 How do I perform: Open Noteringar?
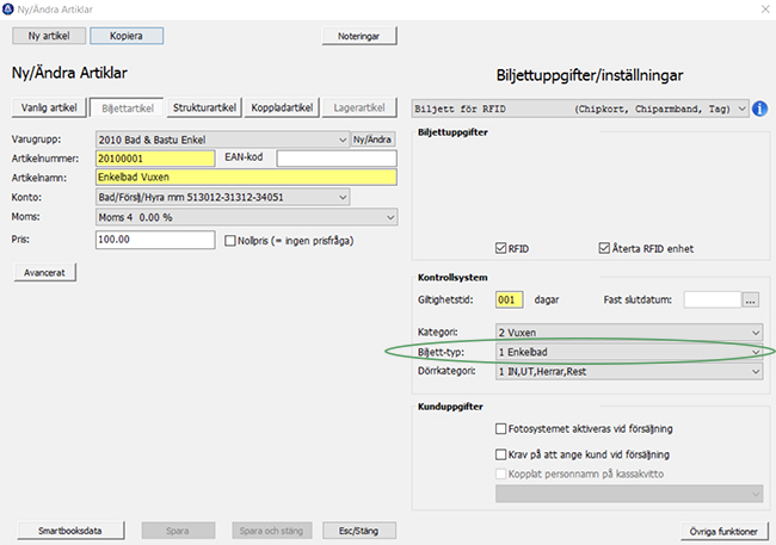(x=359, y=36)
